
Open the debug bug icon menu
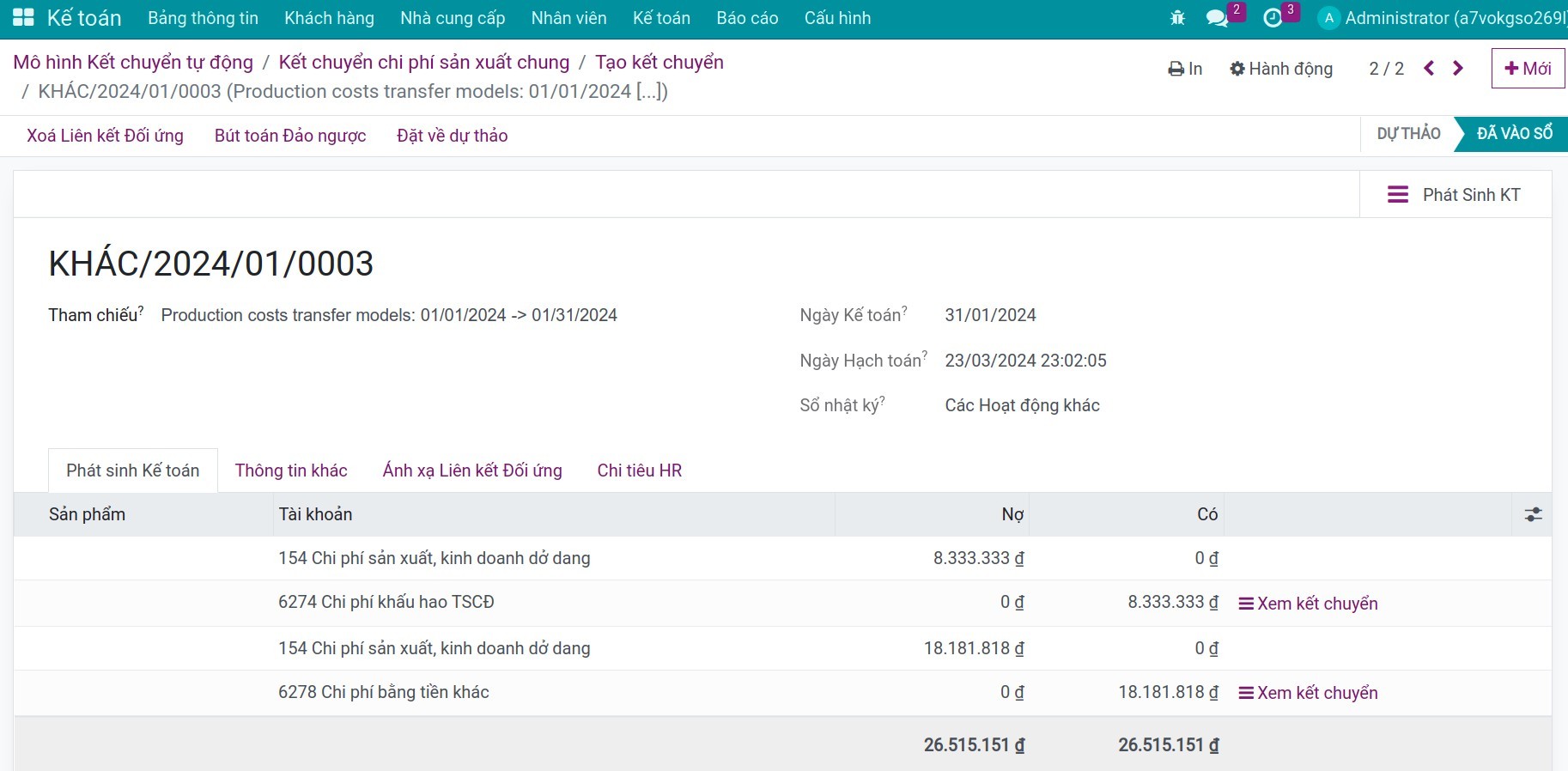[1177, 18]
